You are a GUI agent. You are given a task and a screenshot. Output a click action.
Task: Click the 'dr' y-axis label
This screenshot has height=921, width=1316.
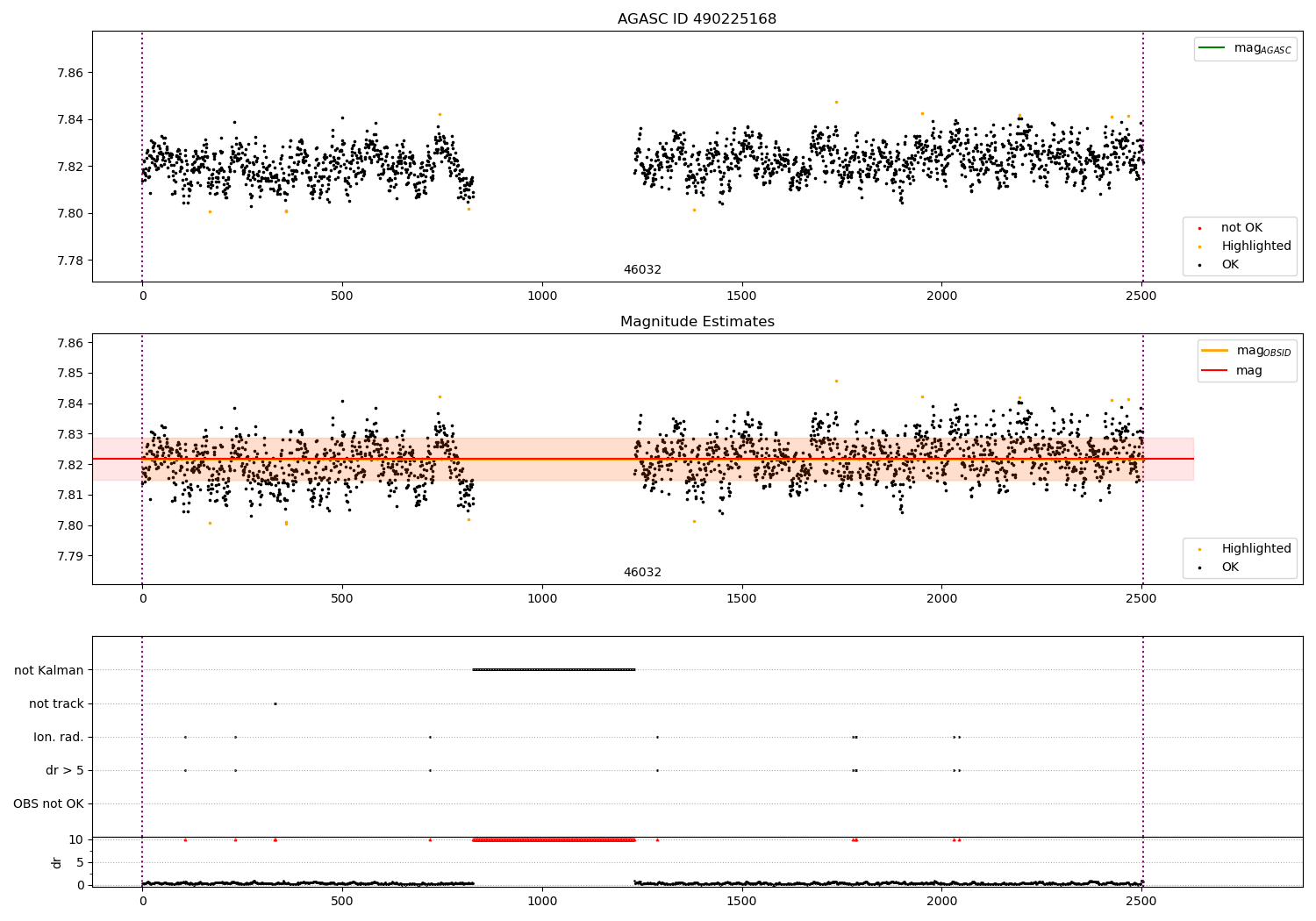click(x=57, y=862)
